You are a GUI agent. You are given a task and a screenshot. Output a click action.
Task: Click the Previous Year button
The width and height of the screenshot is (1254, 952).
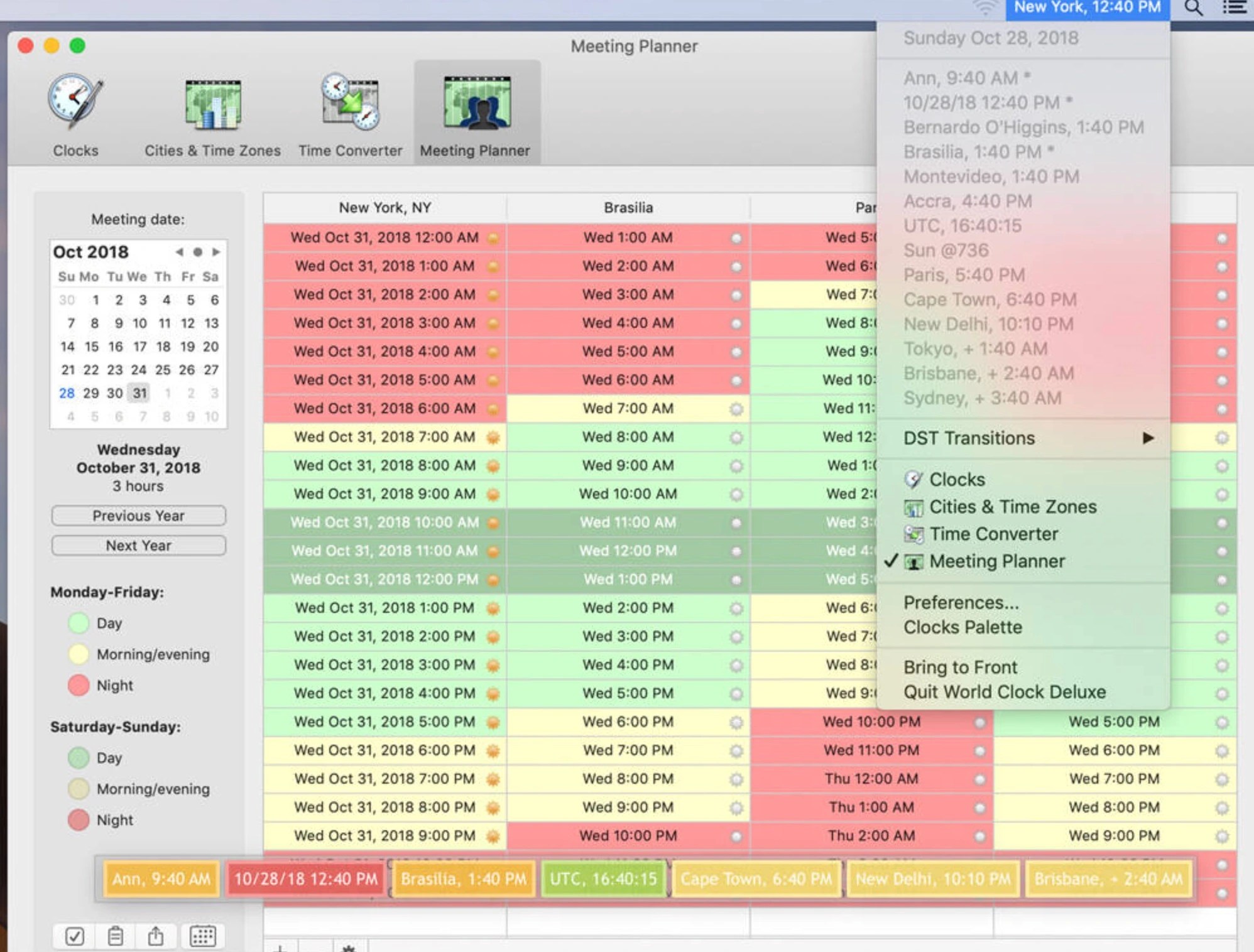tap(138, 516)
